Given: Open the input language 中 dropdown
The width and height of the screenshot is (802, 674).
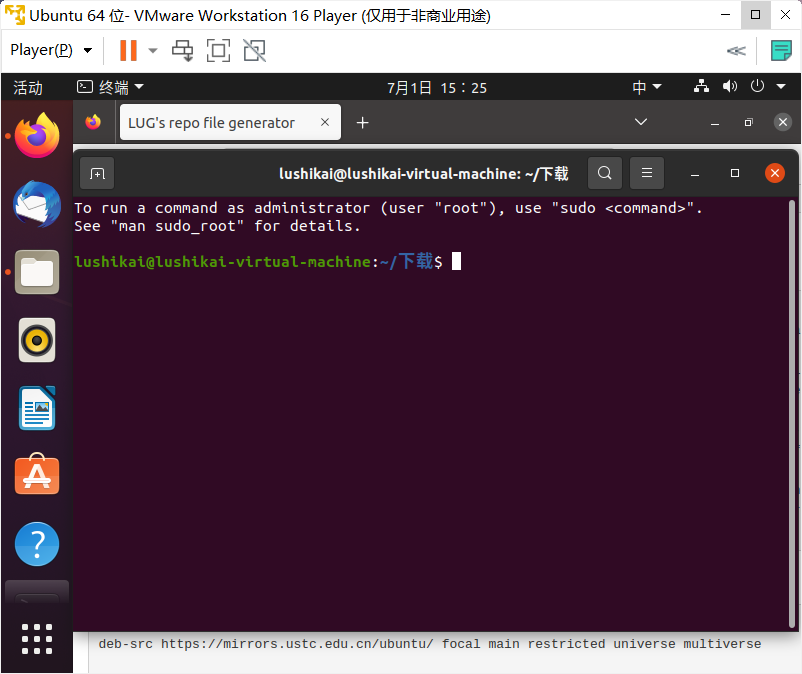Looking at the screenshot, I should tap(646, 87).
